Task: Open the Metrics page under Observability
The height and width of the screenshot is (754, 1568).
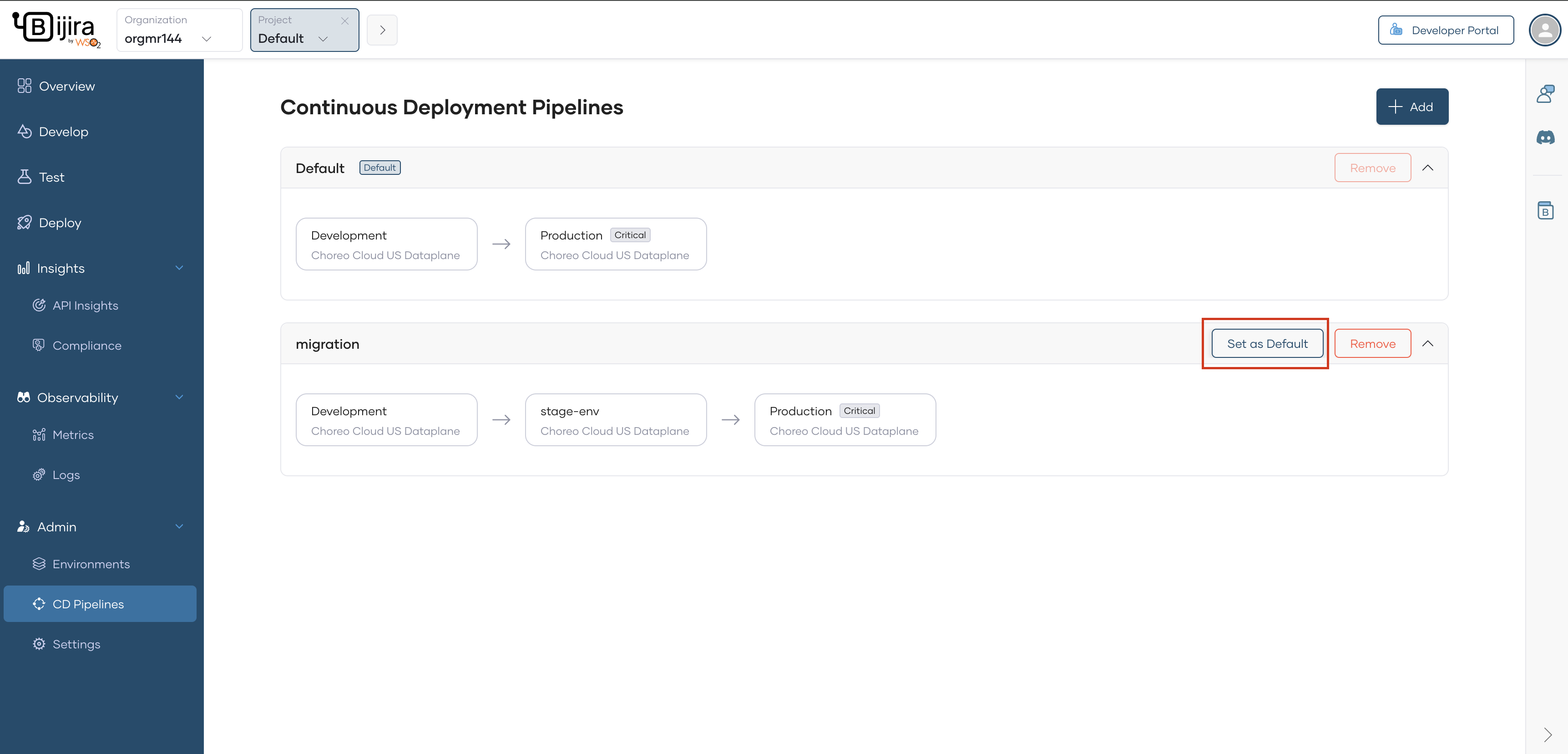Action: [72, 434]
